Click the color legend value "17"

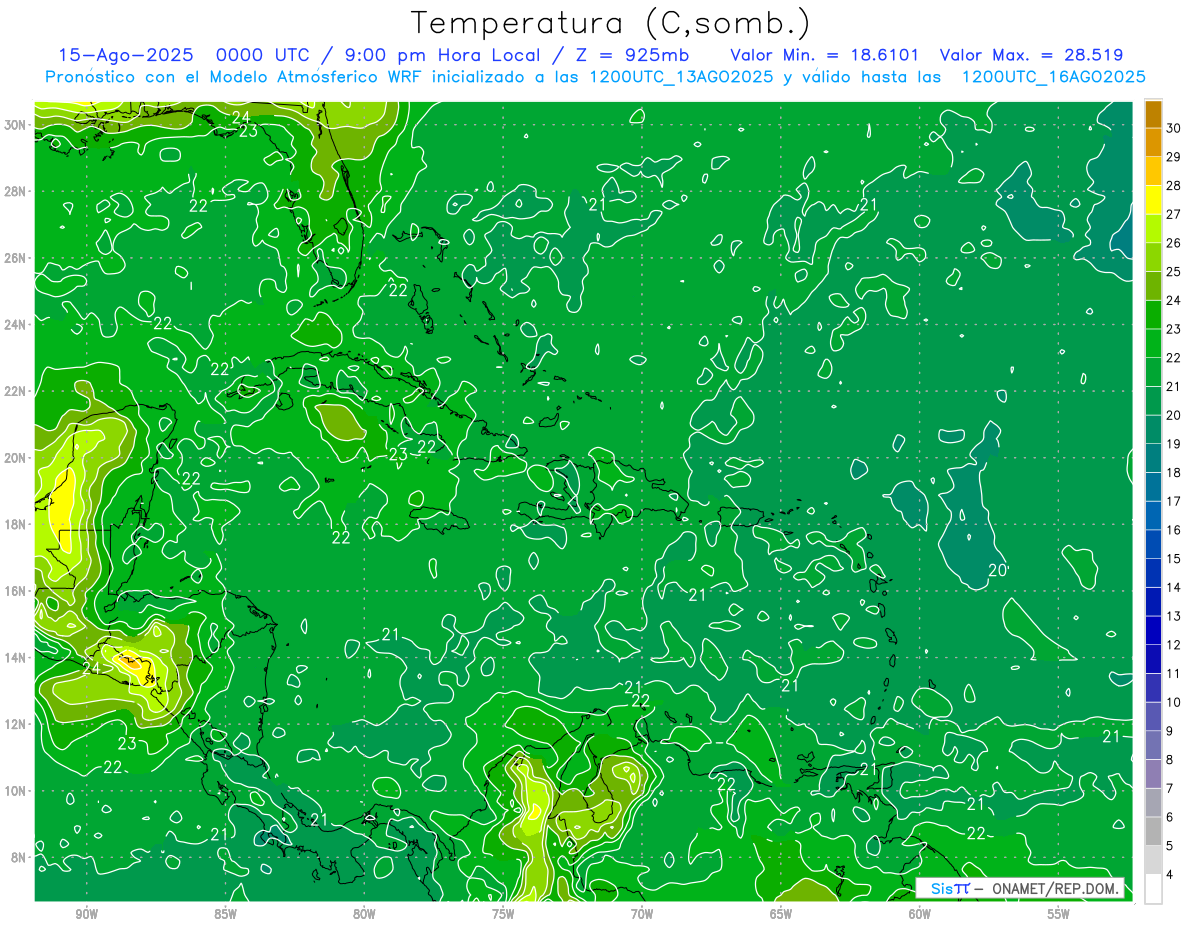tap(1174, 501)
